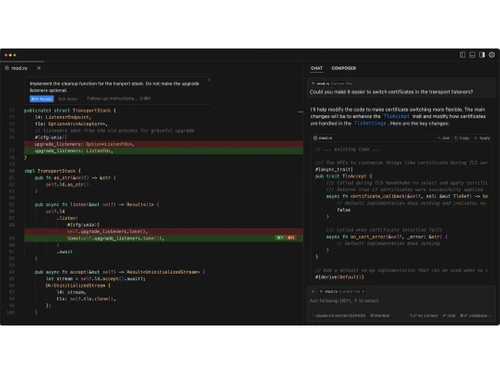The image size is (500, 375).
Task: Send with the no context option
Action: click(424, 315)
